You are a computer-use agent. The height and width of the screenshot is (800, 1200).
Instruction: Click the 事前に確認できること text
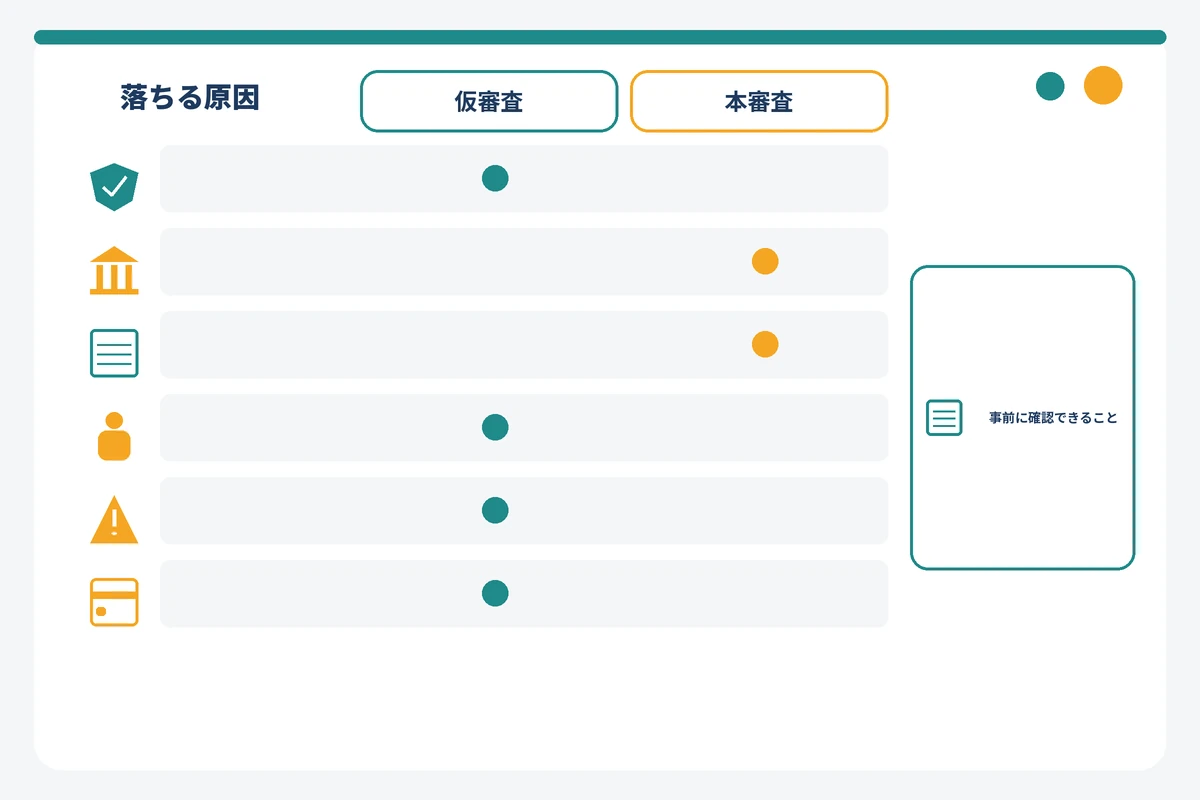1053,418
